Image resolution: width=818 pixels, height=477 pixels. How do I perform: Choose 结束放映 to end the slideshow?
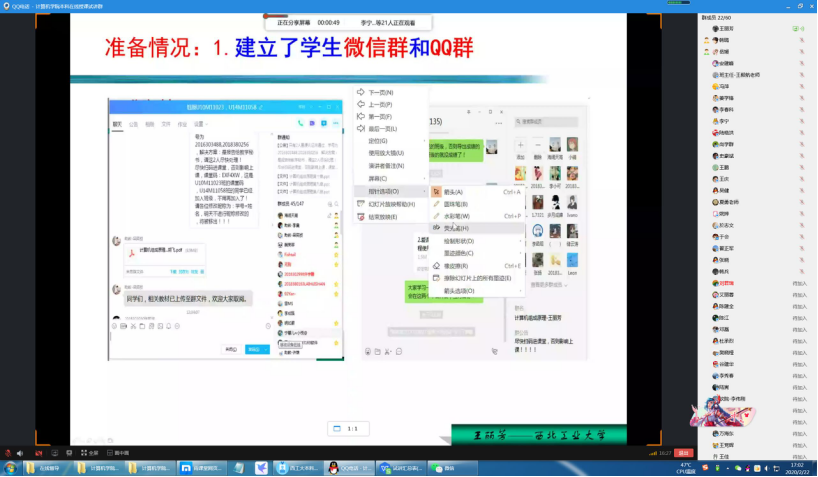pyautogui.click(x=382, y=215)
